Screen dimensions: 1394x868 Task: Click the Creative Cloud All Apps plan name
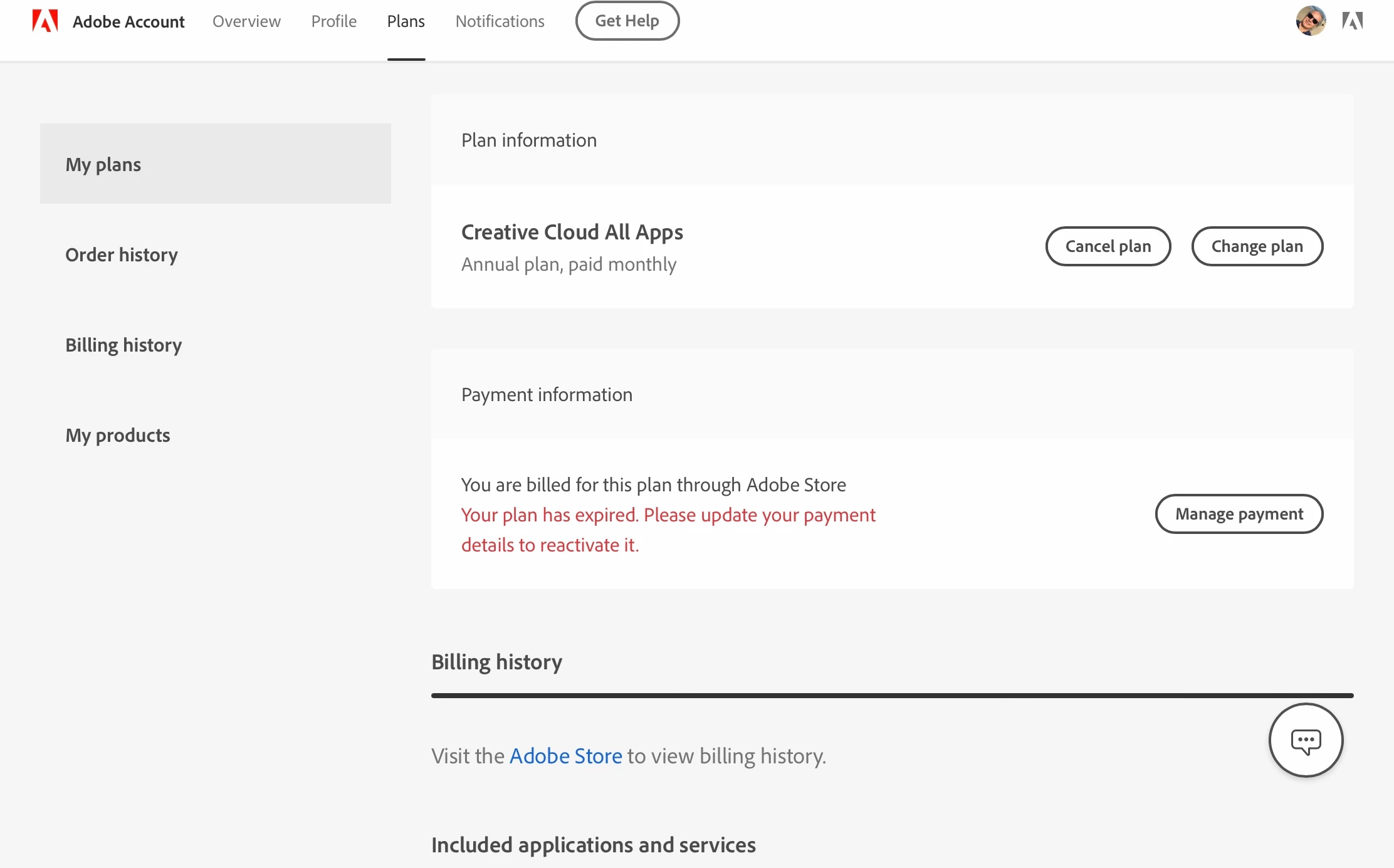pos(572,232)
